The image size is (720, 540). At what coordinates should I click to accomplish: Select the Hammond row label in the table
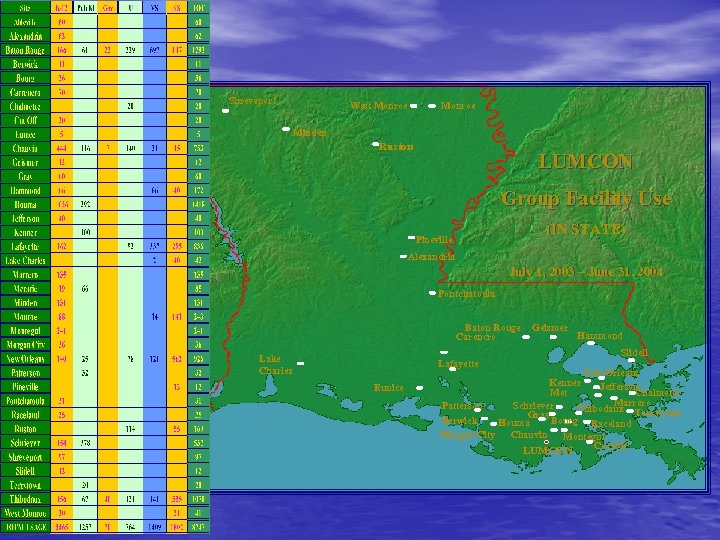[25, 191]
